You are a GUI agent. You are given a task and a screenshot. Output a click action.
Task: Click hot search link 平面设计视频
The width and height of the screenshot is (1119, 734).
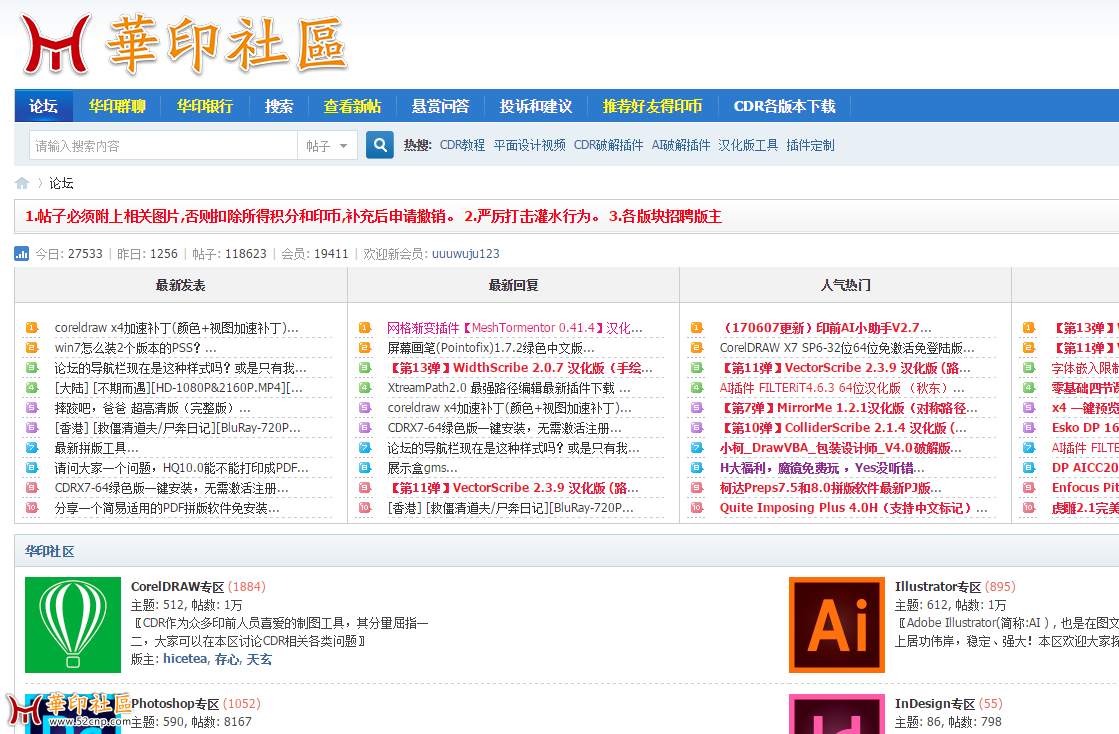pyautogui.click(x=530, y=146)
